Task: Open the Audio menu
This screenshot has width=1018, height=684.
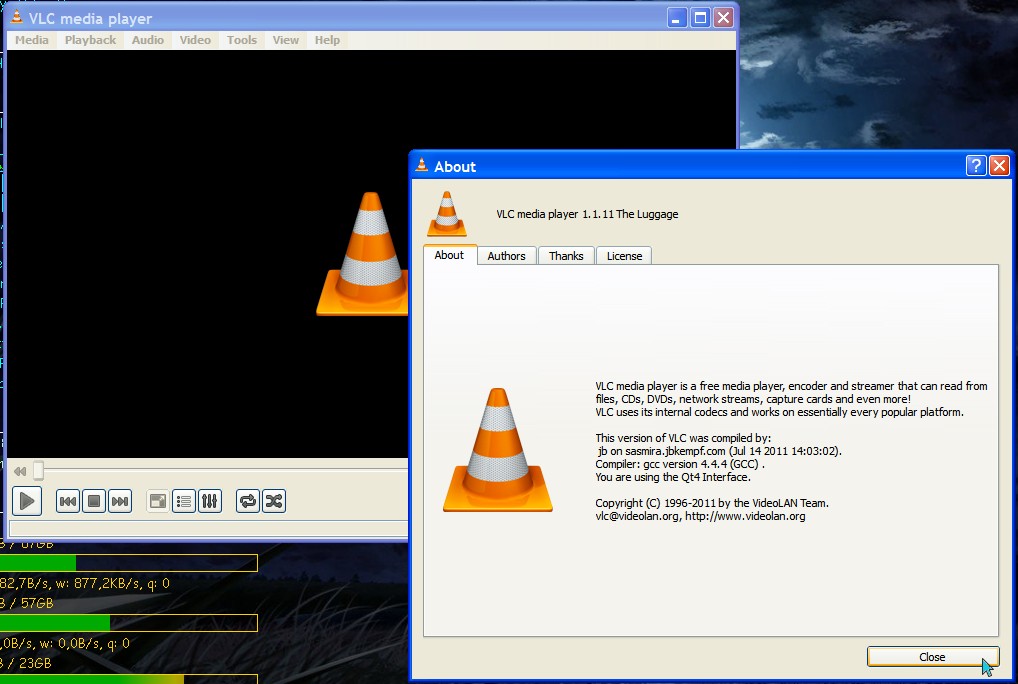Action: pyautogui.click(x=148, y=40)
